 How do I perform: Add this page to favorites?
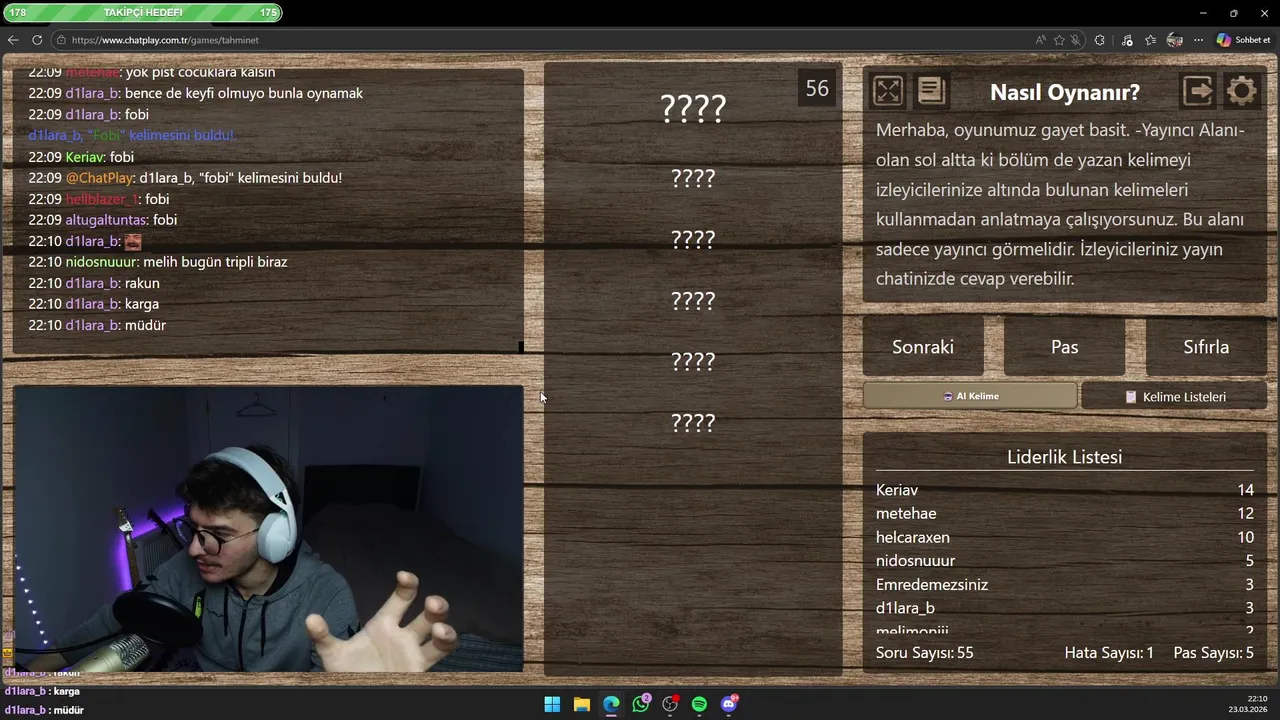coord(1059,40)
